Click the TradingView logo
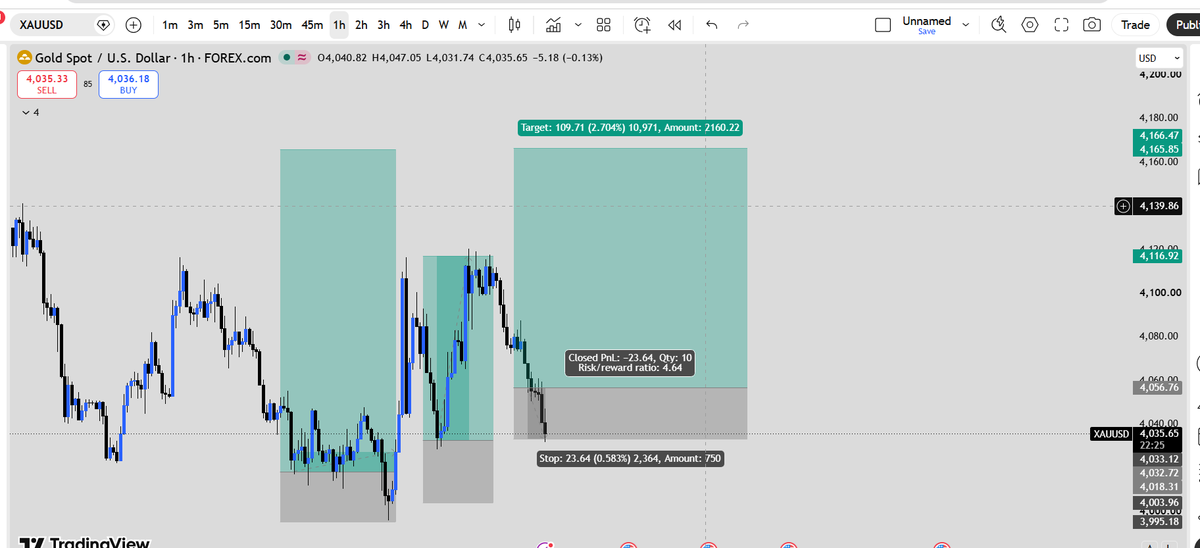 click(84, 542)
